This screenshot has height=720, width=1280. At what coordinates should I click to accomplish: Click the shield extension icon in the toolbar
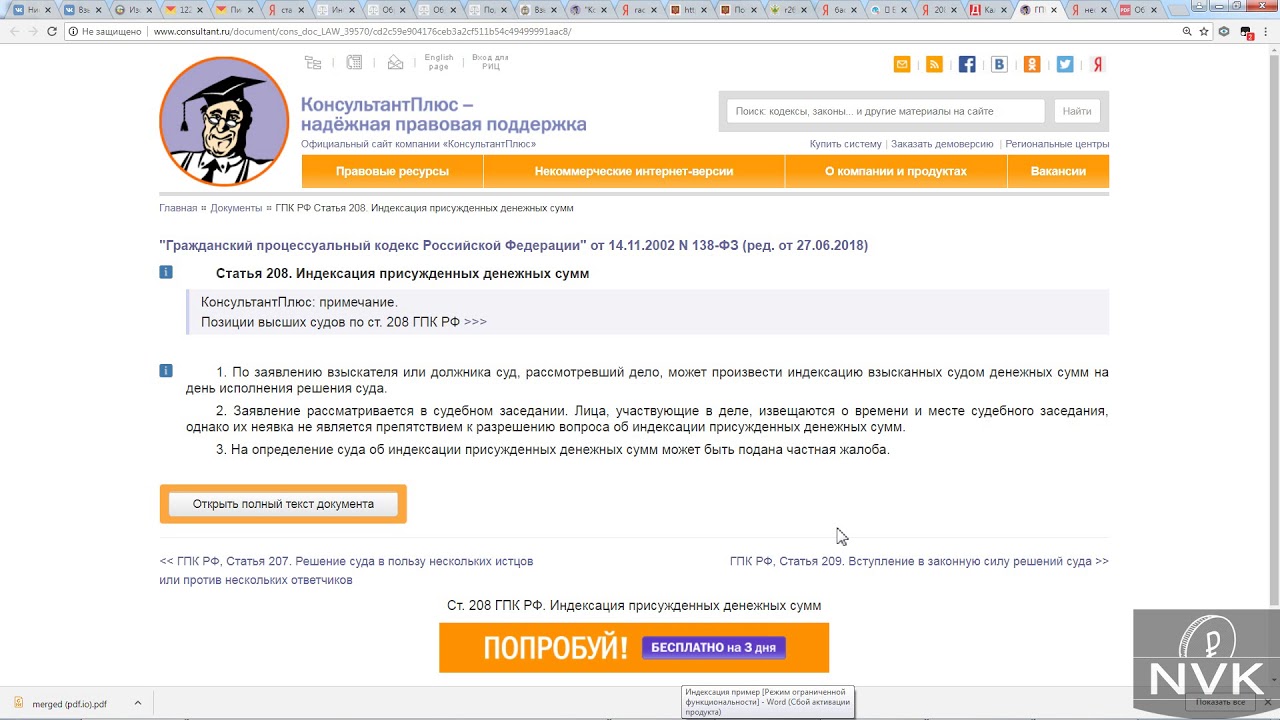tap(1224, 31)
